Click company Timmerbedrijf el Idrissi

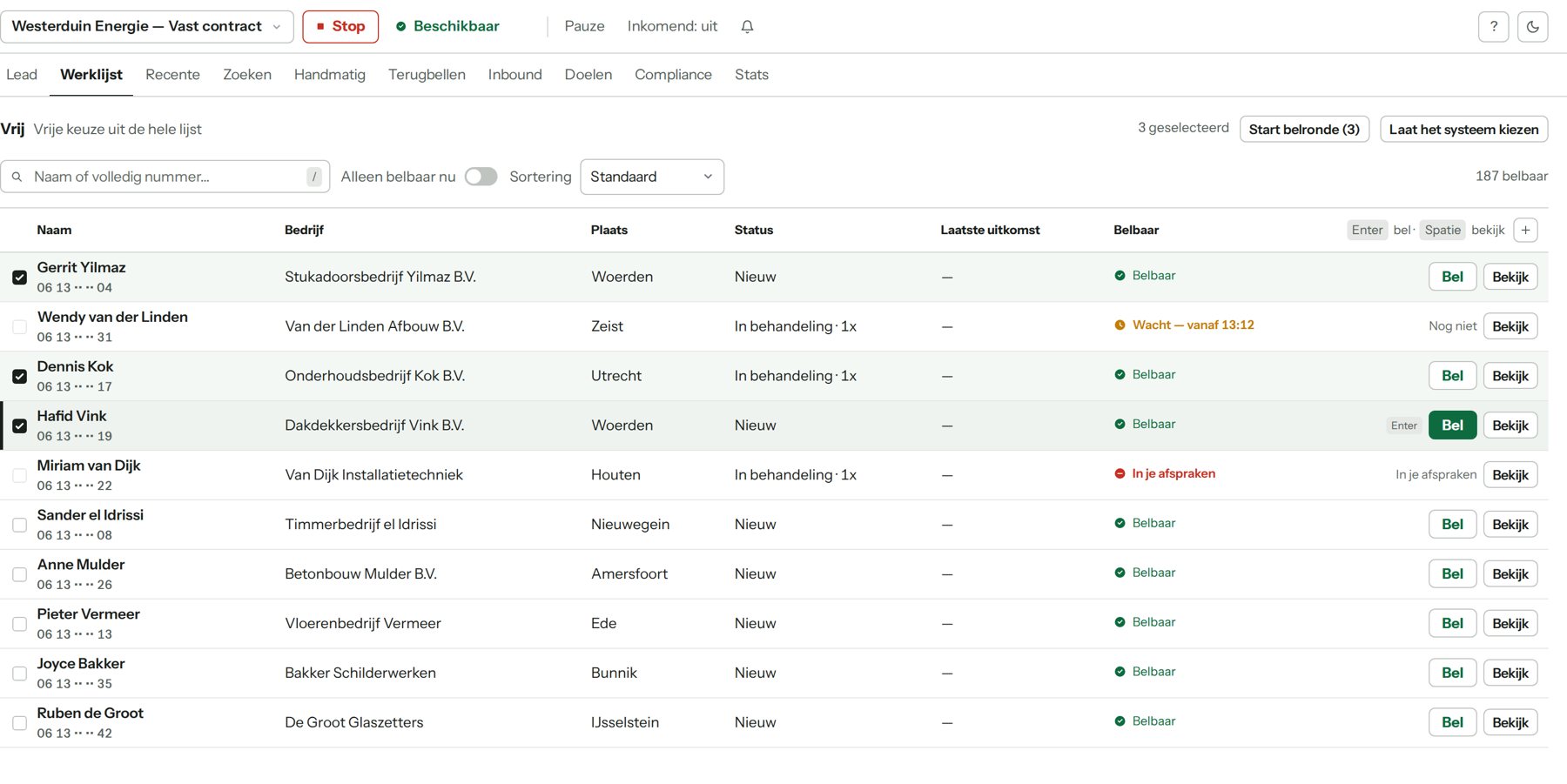point(360,525)
